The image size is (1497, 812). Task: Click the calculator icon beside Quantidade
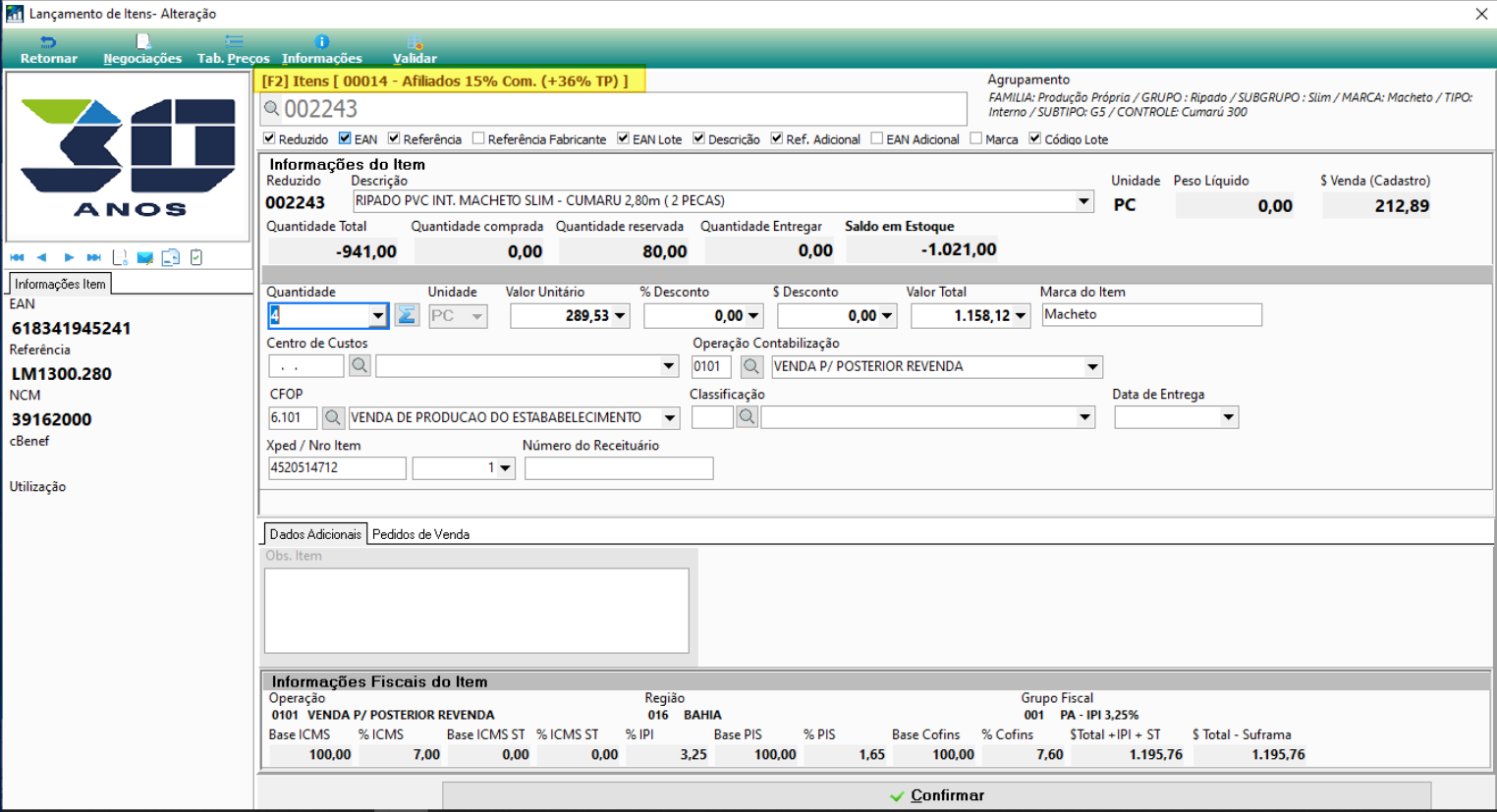[x=407, y=315]
